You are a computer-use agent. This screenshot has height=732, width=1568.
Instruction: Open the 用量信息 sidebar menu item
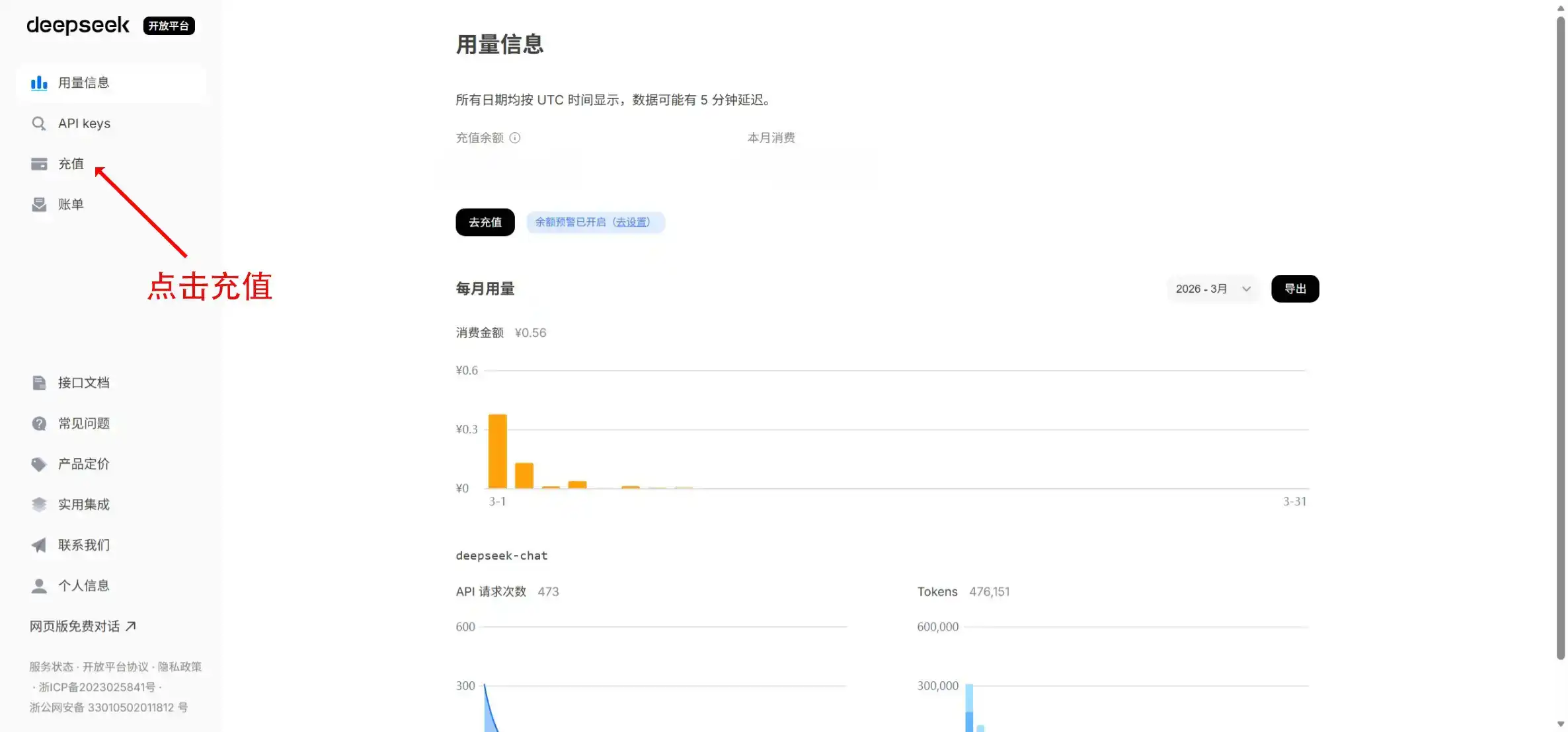click(x=111, y=83)
